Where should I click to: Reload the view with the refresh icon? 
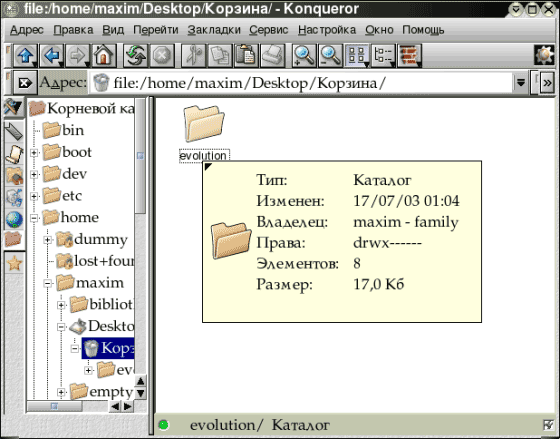pyautogui.click(x=135, y=56)
